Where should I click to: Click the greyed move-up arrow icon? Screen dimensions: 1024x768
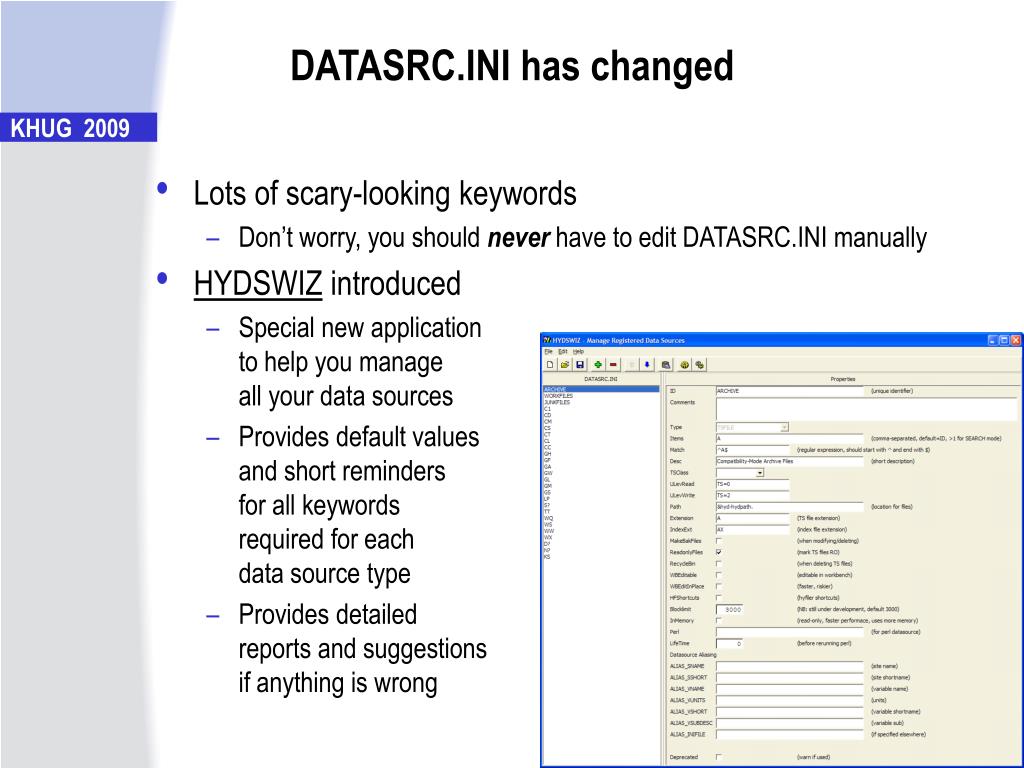tap(632, 365)
